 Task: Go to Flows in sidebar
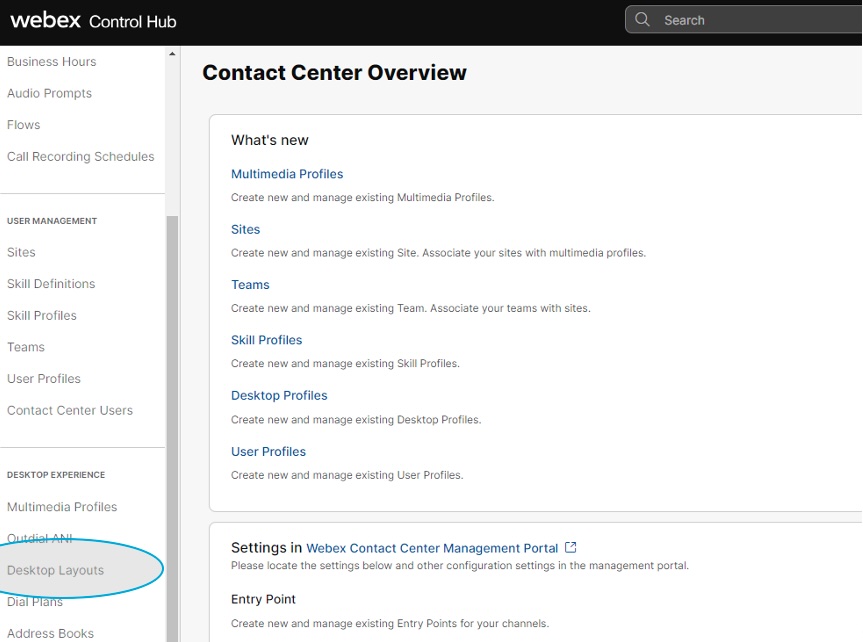[x=24, y=125]
